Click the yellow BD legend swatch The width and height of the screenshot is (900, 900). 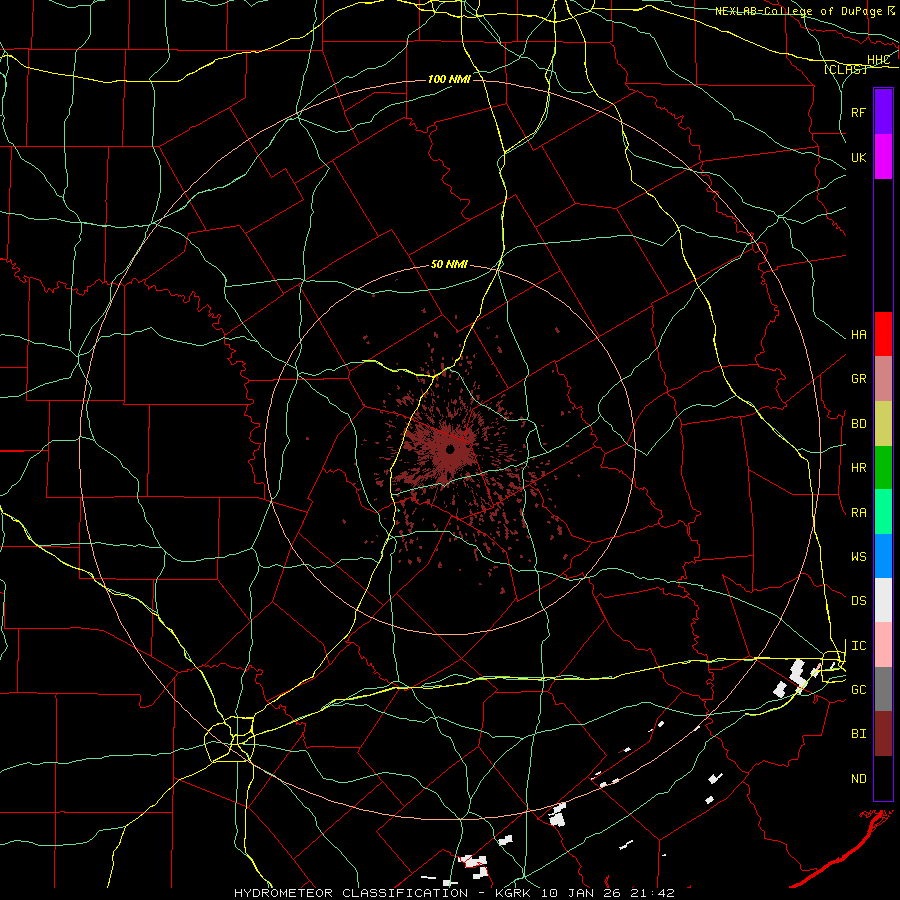click(x=883, y=424)
